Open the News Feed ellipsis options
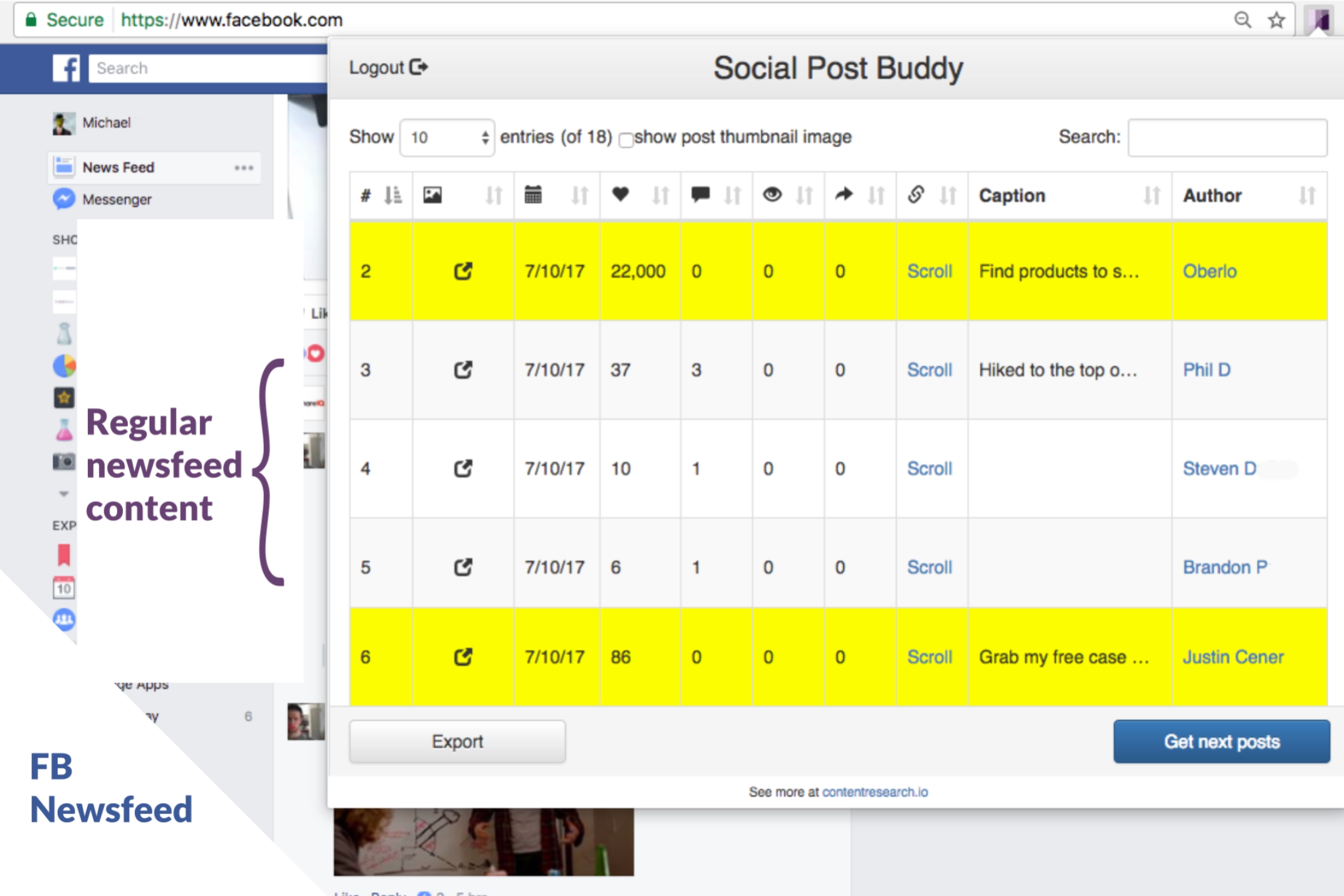The image size is (1344, 896). 244,167
